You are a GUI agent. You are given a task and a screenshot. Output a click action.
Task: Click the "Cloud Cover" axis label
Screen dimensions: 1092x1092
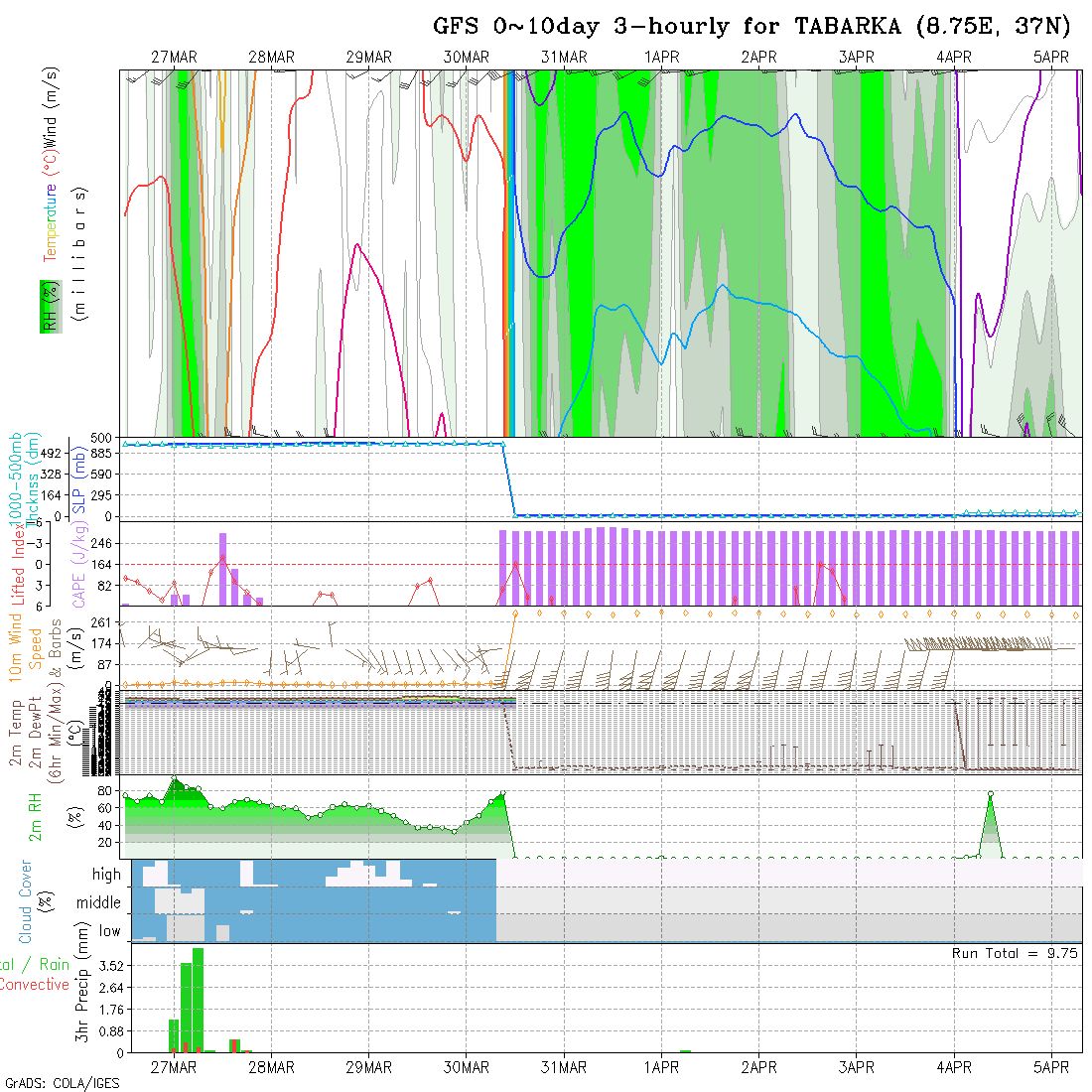click(27, 902)
